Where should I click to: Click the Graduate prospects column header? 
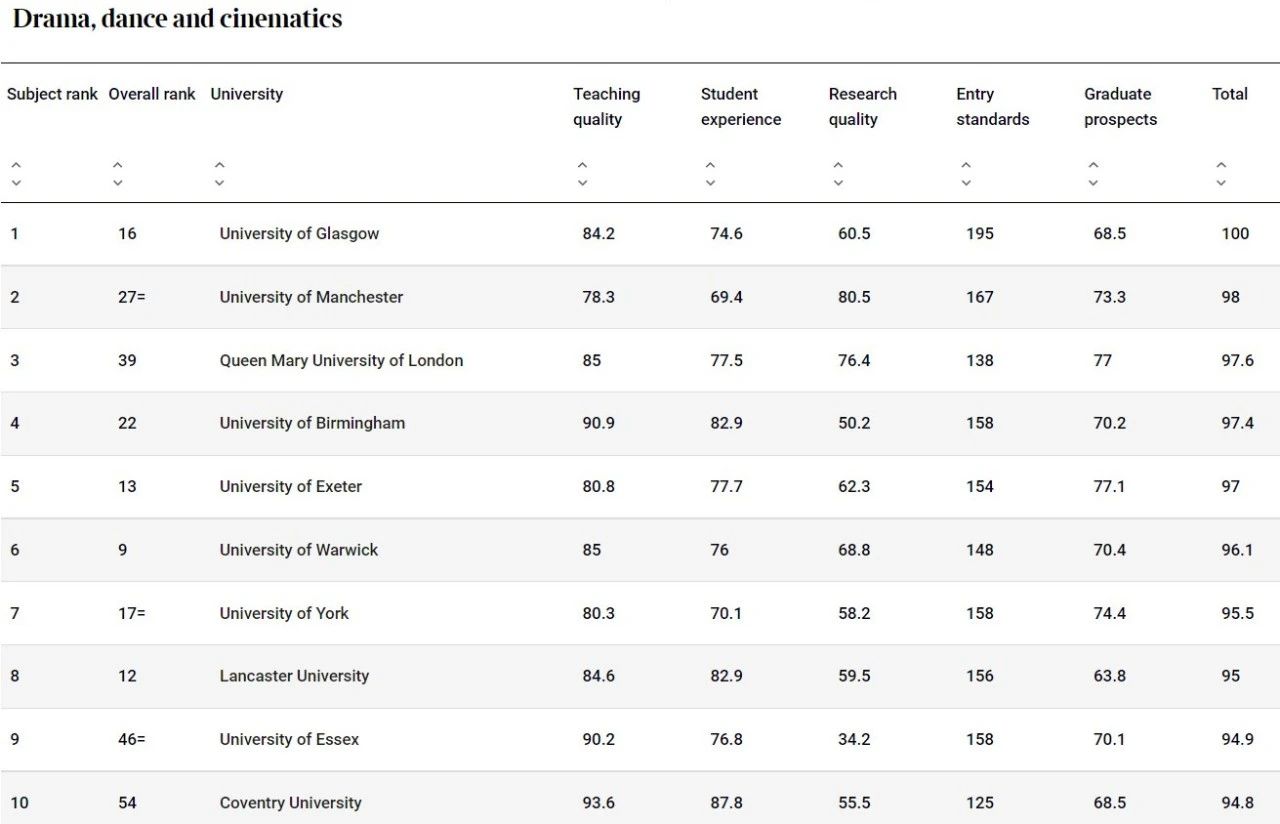click(1120, 106)
